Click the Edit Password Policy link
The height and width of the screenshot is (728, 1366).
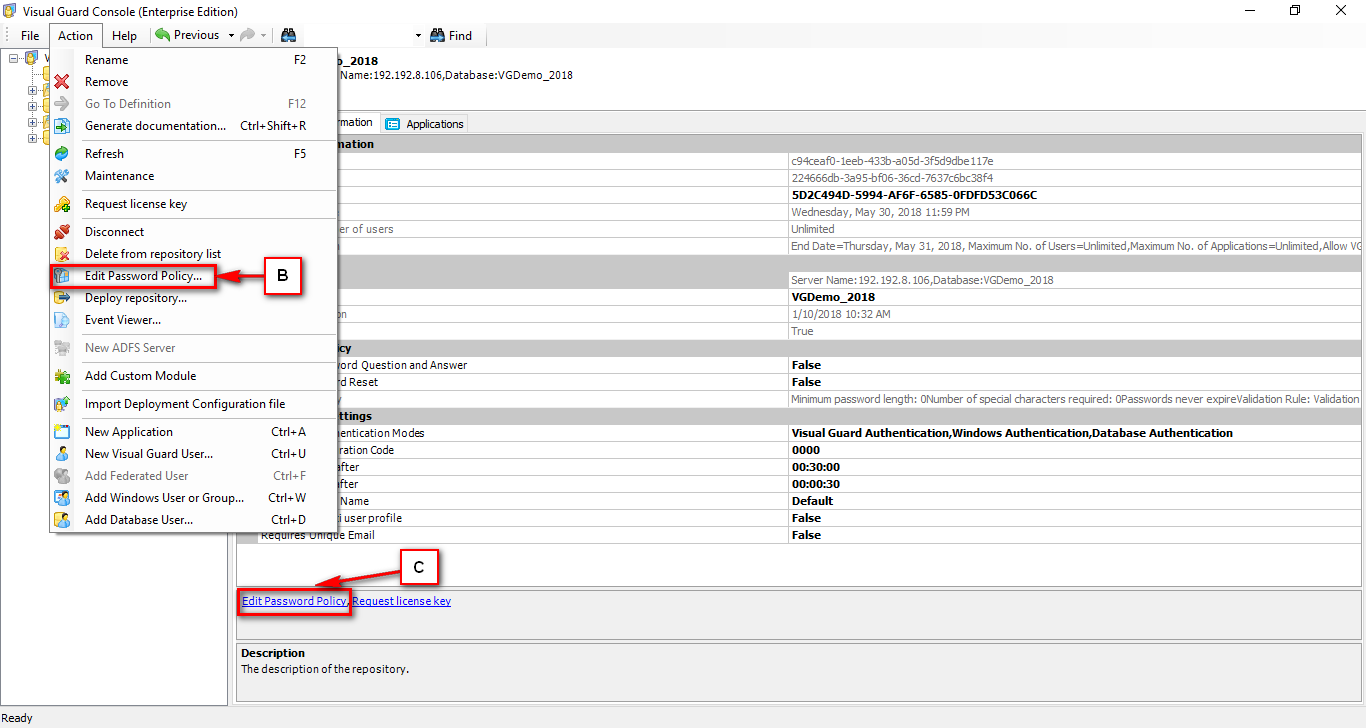(x=295, y=601)
